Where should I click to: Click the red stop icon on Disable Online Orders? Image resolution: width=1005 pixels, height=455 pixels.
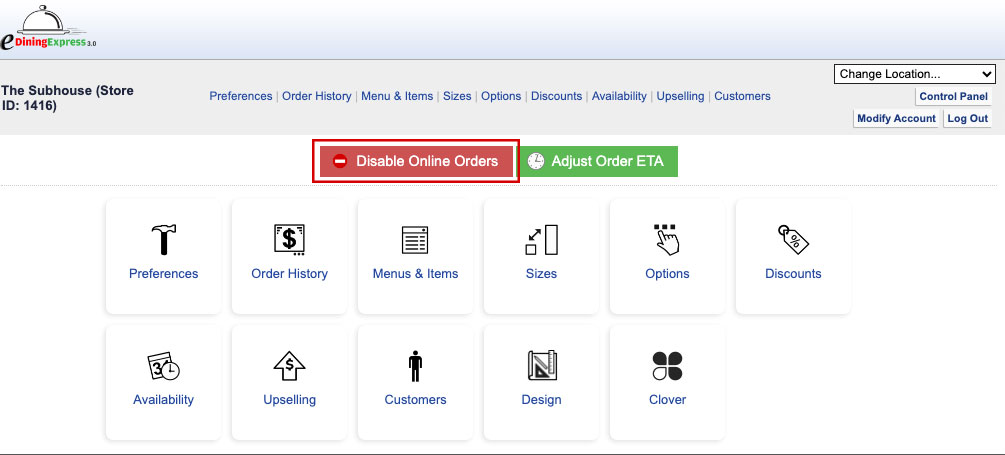pyautogui.click(x=340, y=161)
